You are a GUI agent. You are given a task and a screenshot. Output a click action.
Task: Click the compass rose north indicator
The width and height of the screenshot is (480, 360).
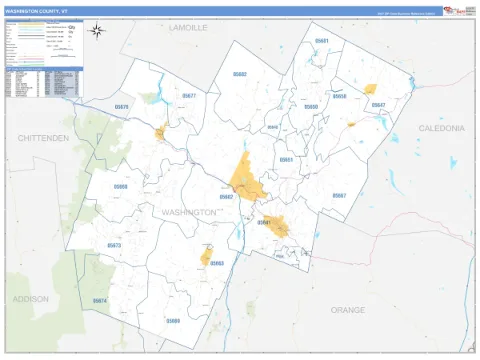click(x=97, y=31)
